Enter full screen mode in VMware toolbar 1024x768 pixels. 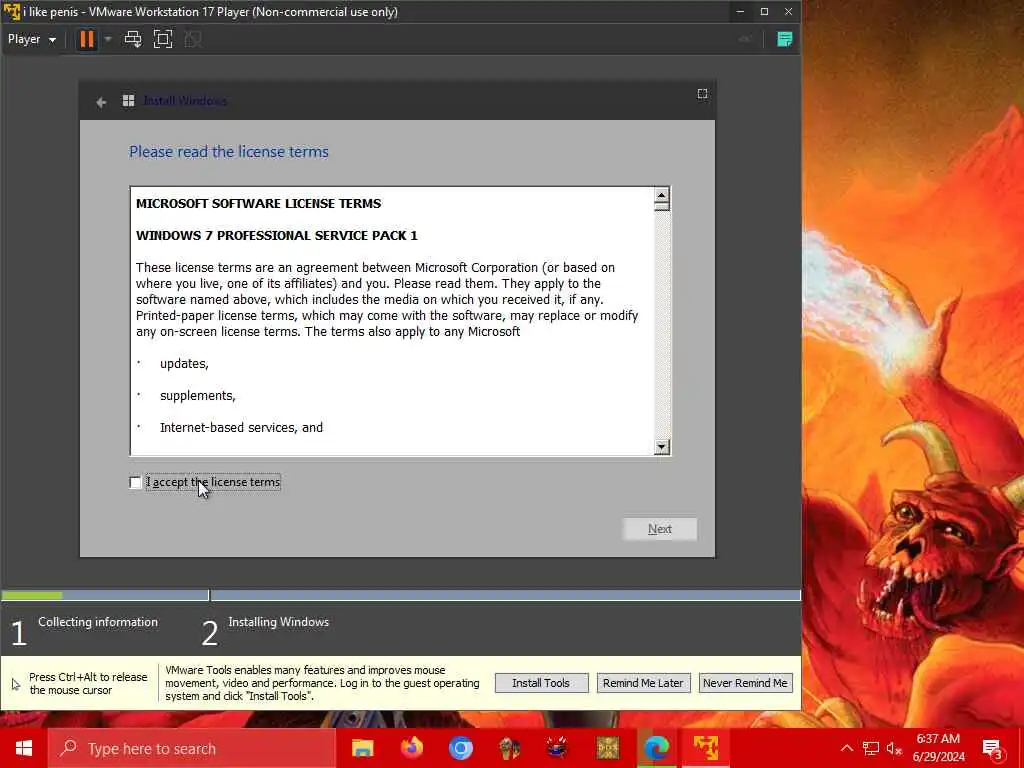point(163,39)
